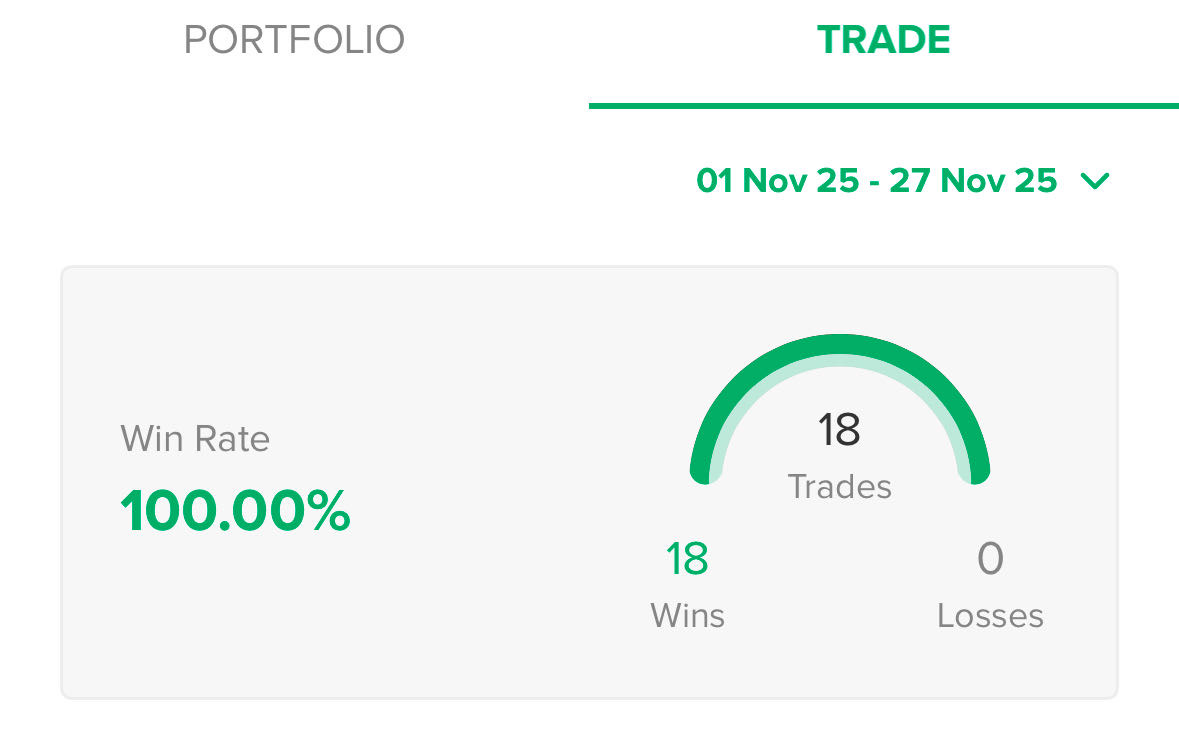Select the 18 count in gauge center
Screen dimensions: 1179x733
click(839, 430)
